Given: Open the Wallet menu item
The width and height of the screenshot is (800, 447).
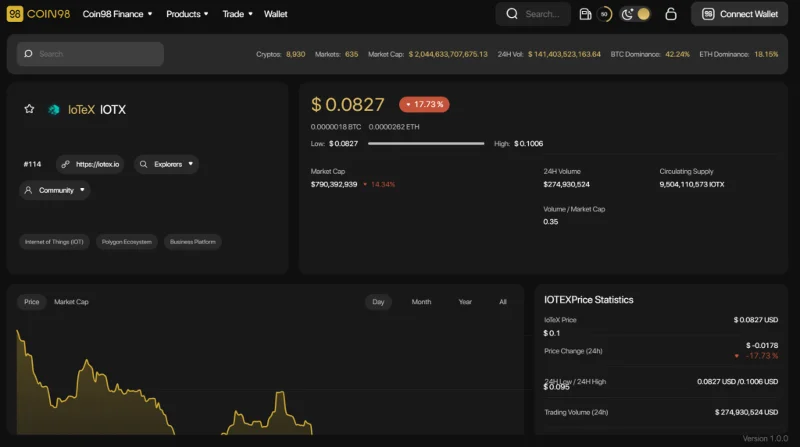Looking at the screenshot, I should pyautogui.click(x=276, y=14).
